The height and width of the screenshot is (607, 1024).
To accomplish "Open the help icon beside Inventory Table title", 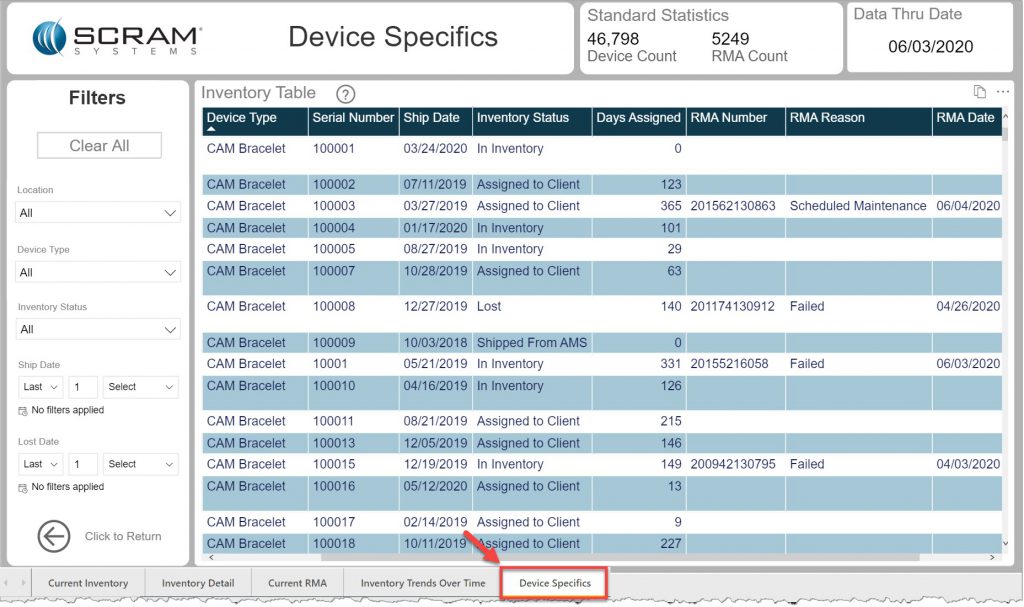I will tap(344, 93).
